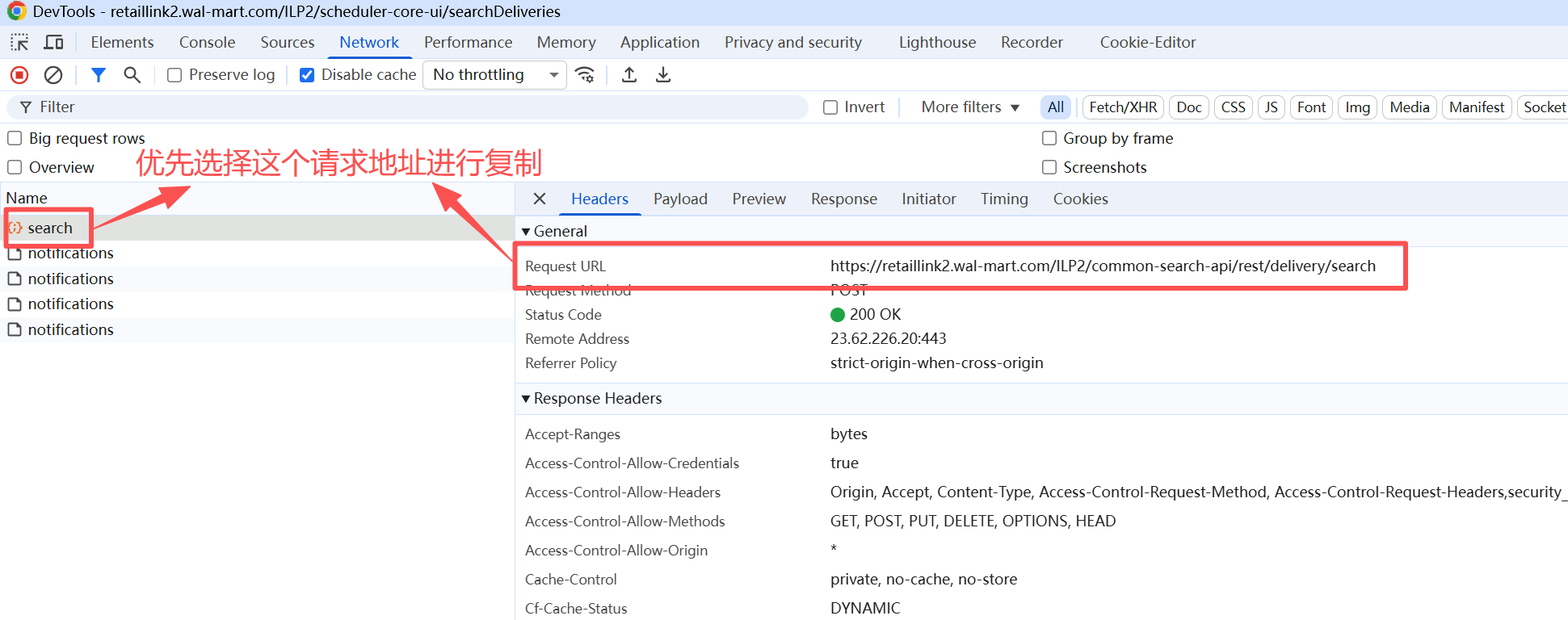Screen dimensions: 1568x620
Task: Click the Cf-Cache-Status DYNAMIC value
Action: (865, 608)
